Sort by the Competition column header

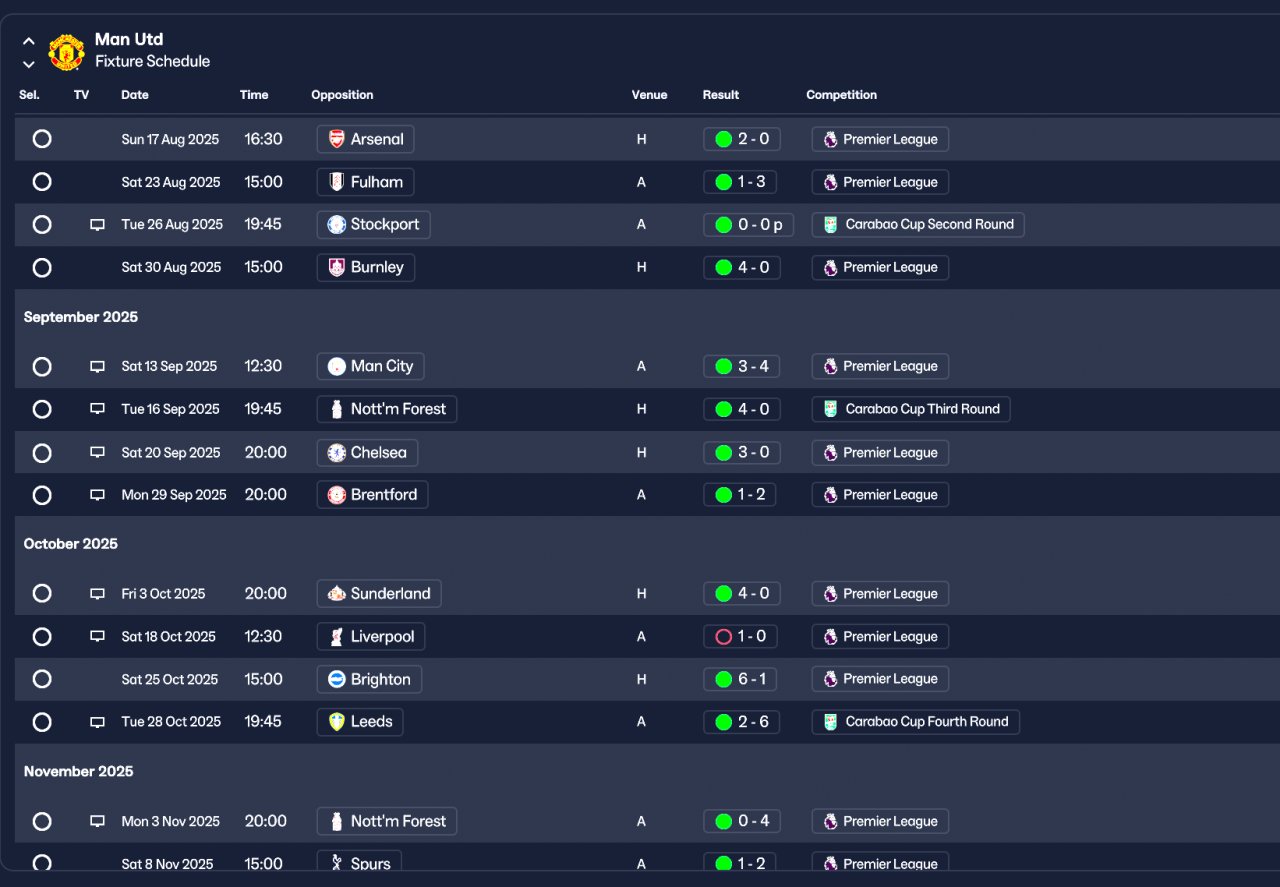click(841, 95)
